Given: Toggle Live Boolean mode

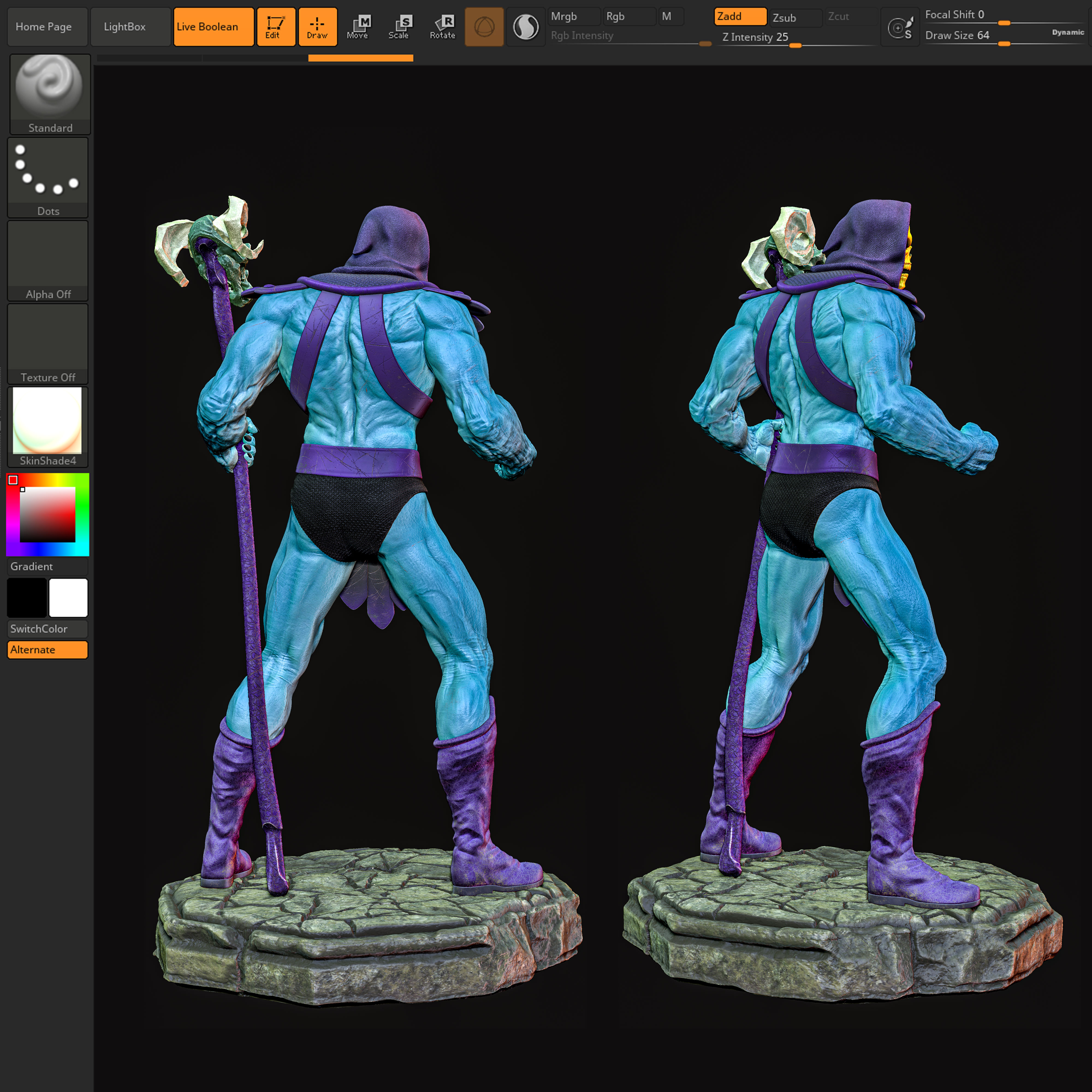Looking at the screenshot, I should [214, 26].
